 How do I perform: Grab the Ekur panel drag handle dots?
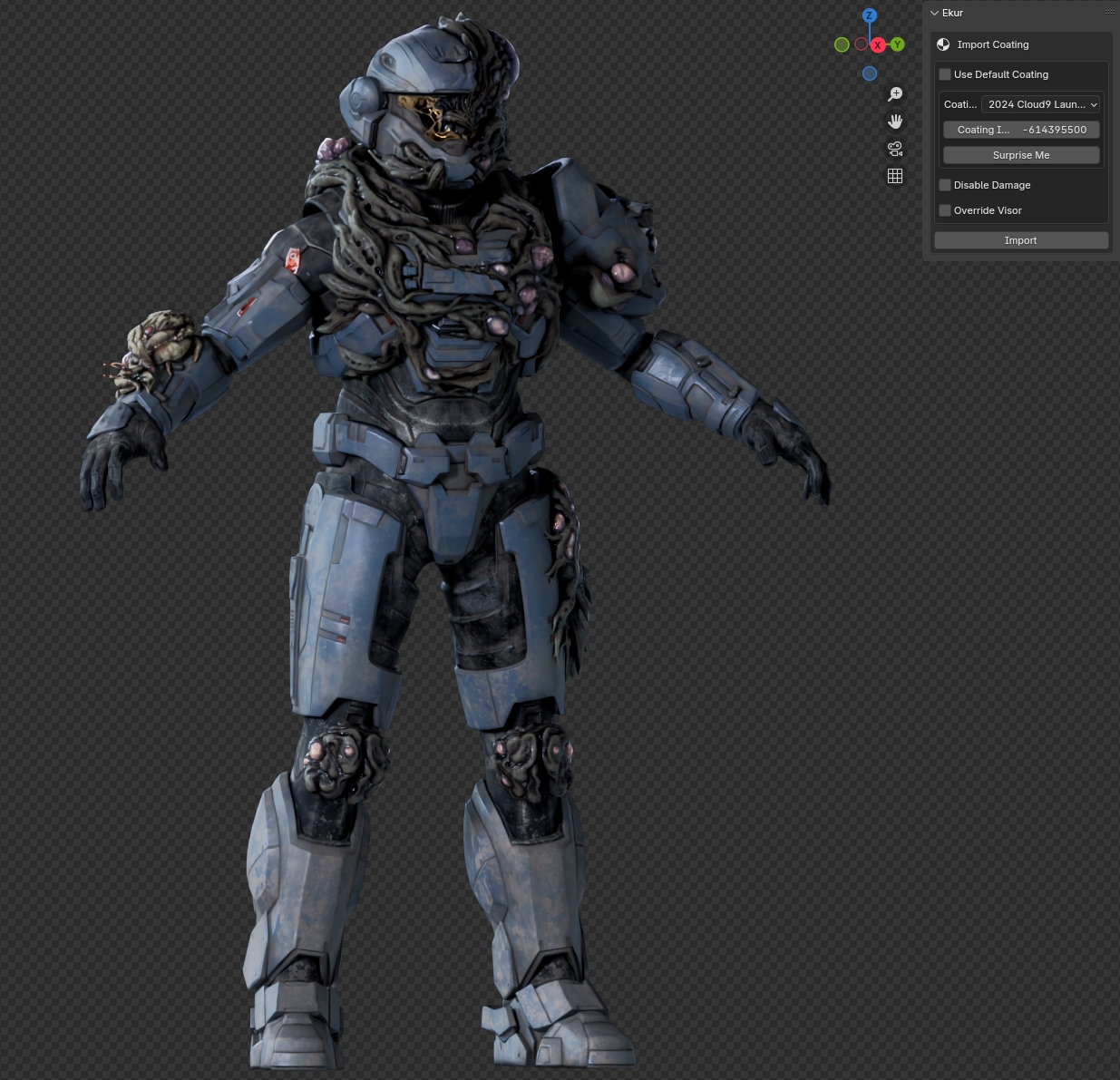1109,13
